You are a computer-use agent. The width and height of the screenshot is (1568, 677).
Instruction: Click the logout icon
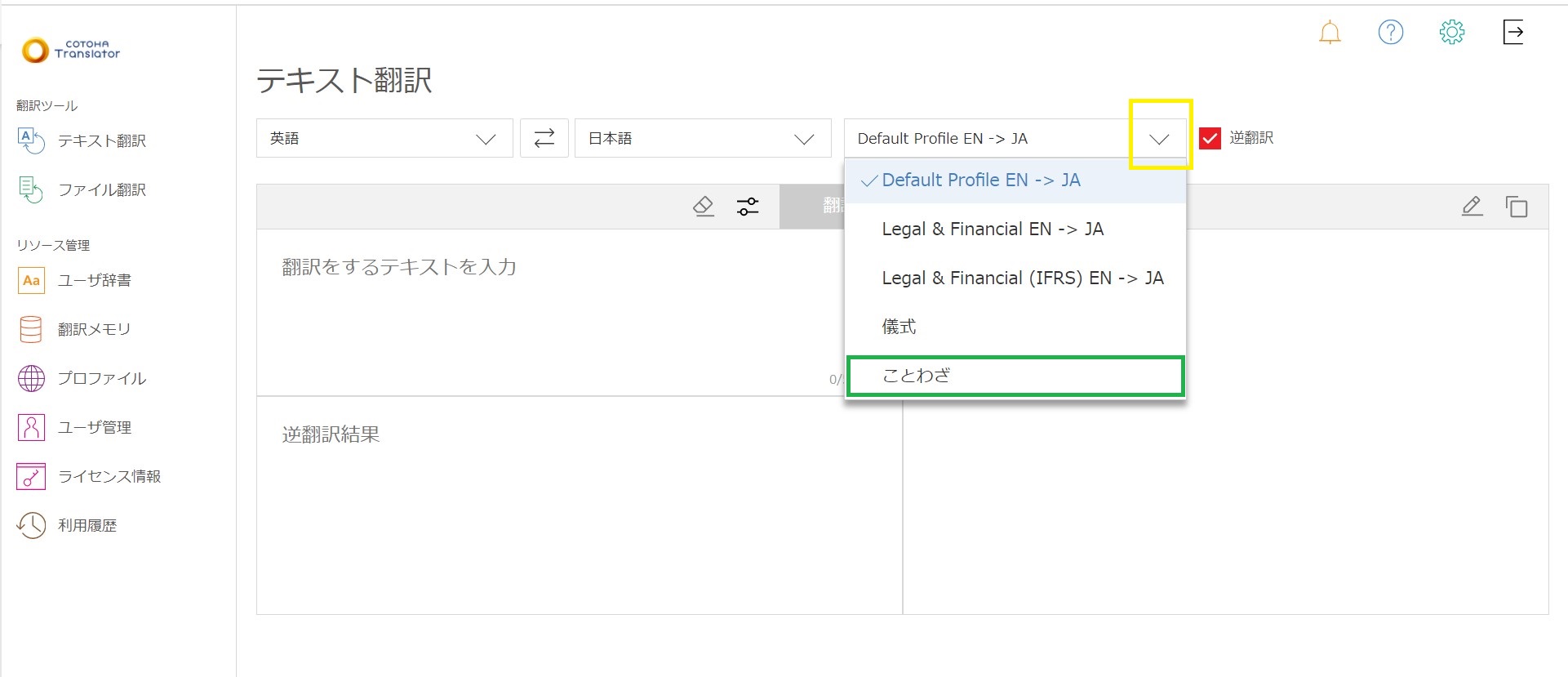point(1512,33)
